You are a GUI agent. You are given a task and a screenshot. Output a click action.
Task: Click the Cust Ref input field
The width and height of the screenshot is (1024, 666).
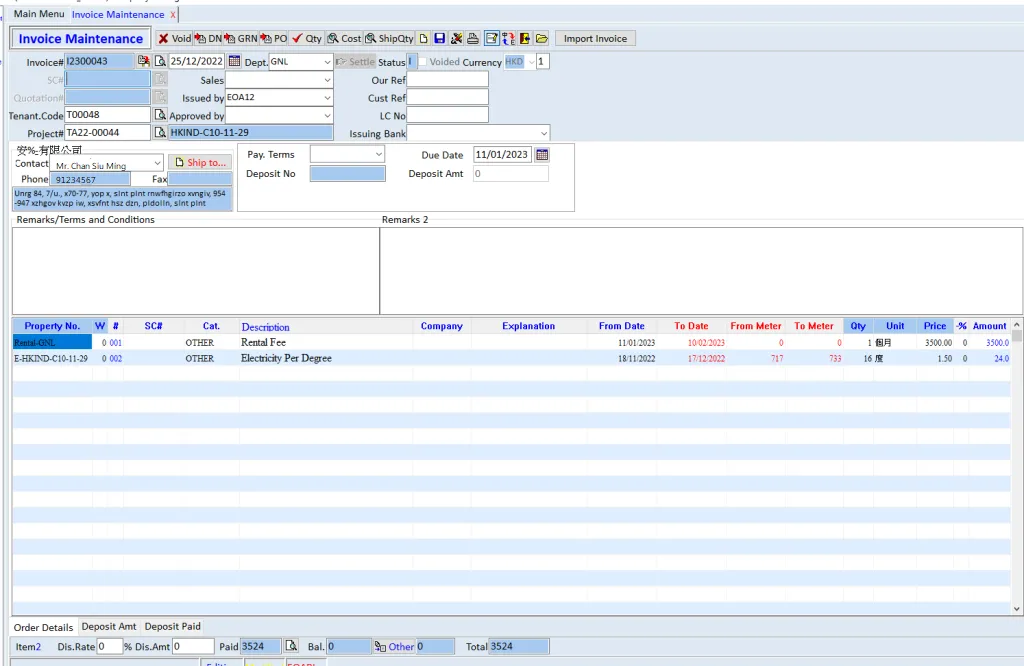(447, 98)
